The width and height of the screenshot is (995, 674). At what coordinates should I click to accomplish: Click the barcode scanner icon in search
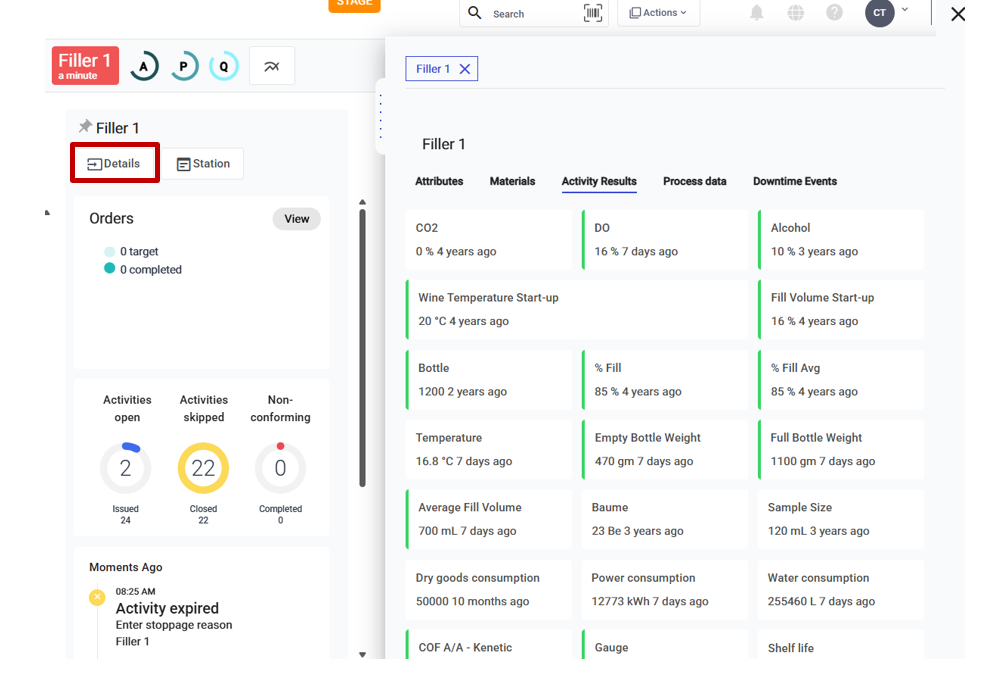point(593,13)
